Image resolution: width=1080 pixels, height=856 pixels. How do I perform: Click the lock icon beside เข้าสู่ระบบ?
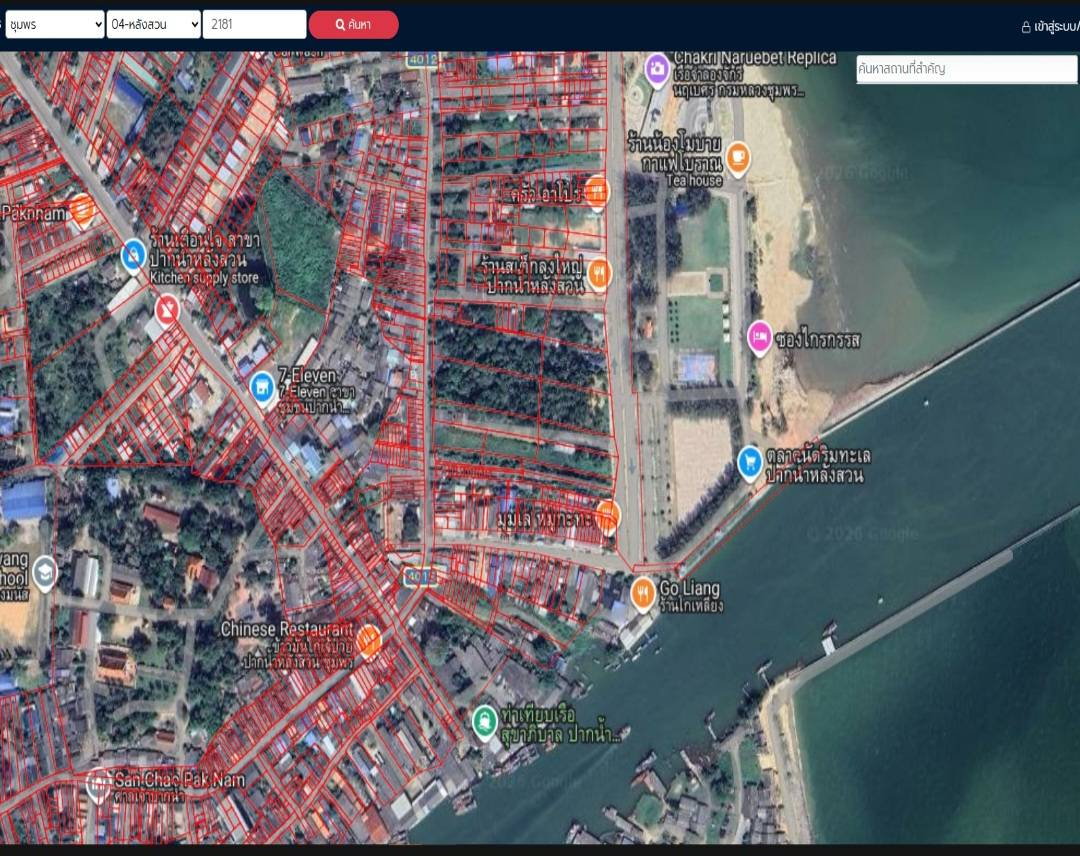1026,28
